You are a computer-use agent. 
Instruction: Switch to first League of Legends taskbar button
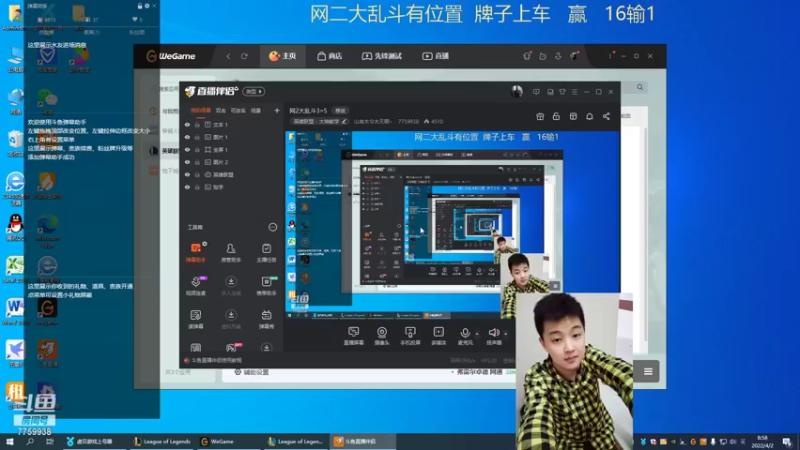pos(163,442)
